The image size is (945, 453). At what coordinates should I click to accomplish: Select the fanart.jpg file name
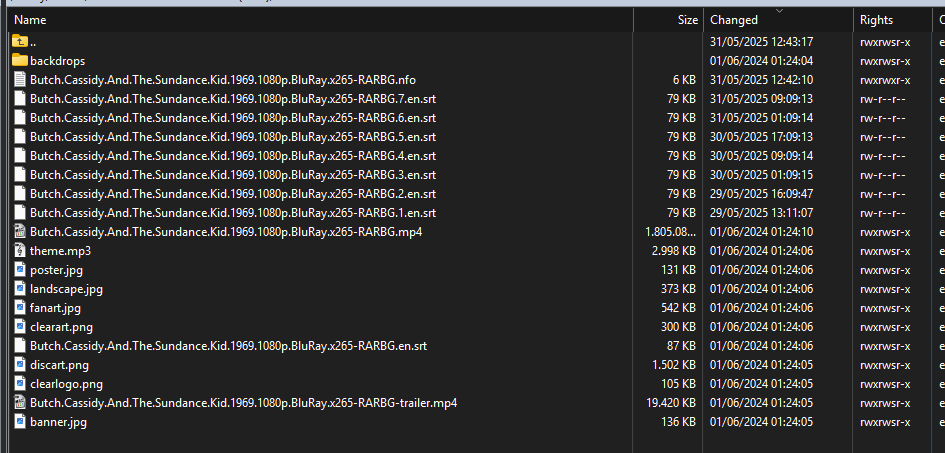pyautogui.click(x=55, y=308)
